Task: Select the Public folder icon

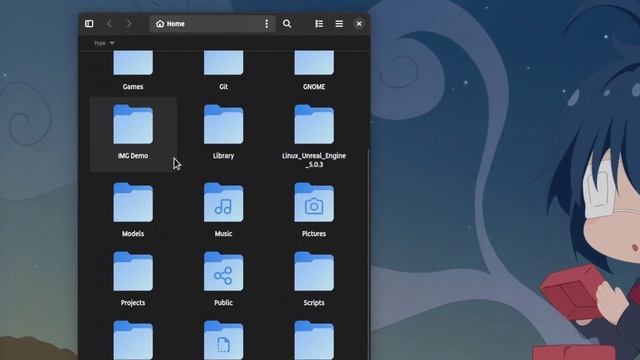Action: click(223, 271)
